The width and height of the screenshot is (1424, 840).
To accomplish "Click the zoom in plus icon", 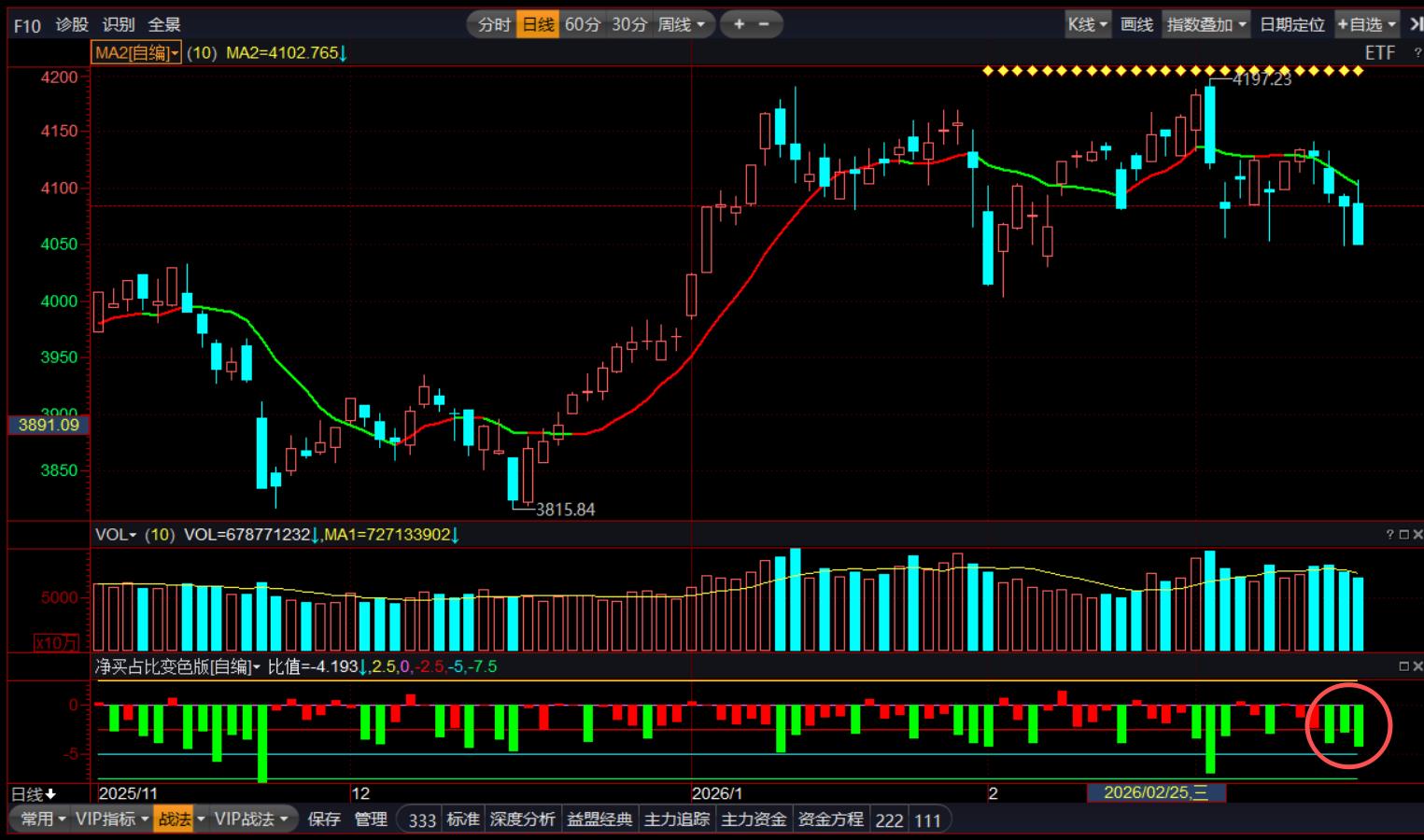I will click(x=739, y=24).
